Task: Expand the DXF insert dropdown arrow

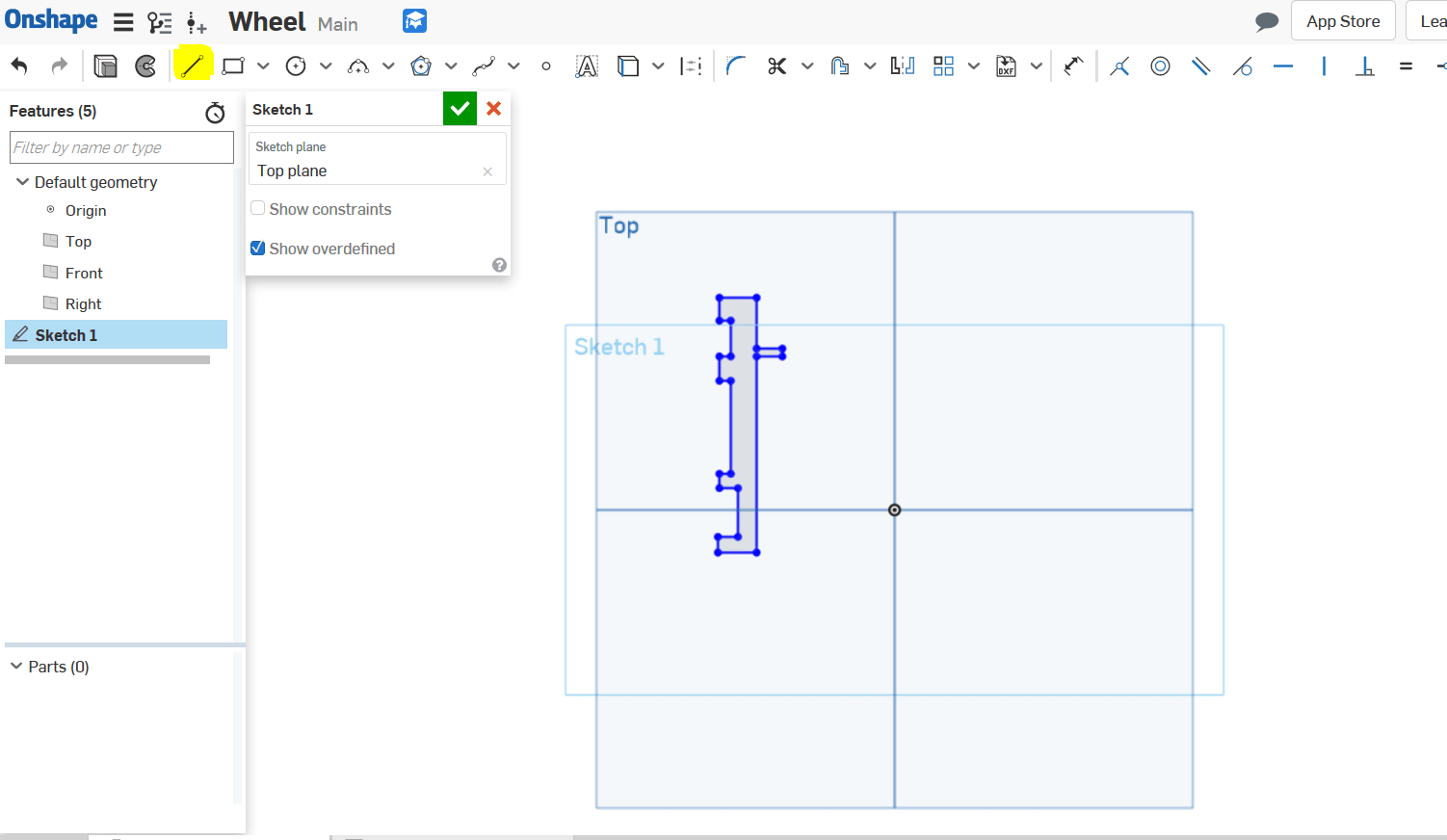Action: (x=1037, y=66)
